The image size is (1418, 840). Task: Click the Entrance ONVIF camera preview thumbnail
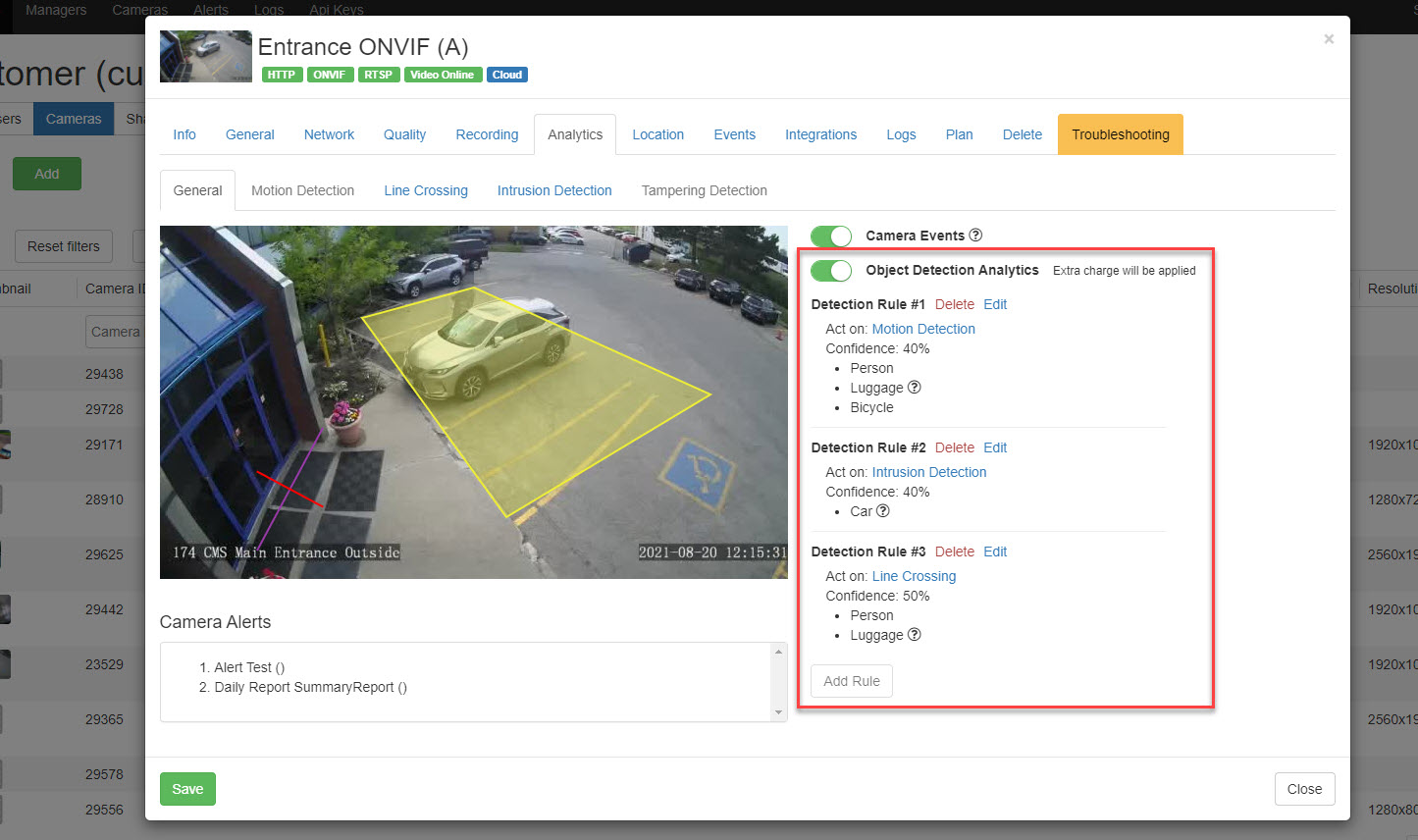206,56
